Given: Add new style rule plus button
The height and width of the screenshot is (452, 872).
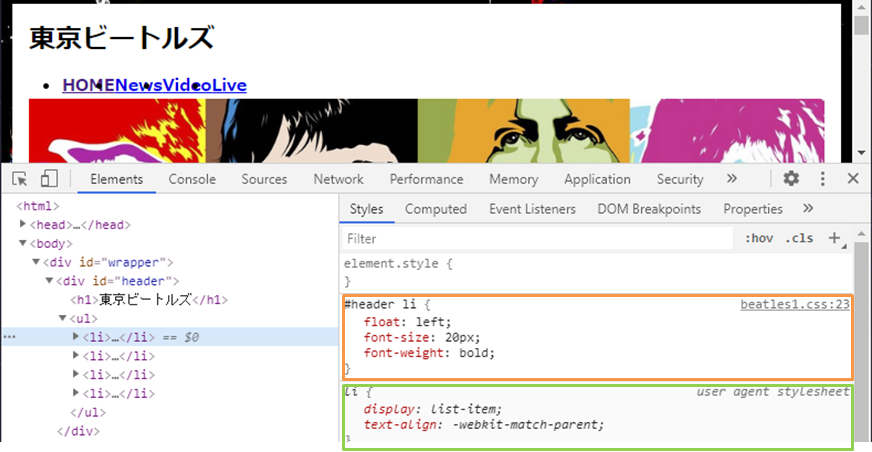Looking at the screenshot, I should point(834,238).
